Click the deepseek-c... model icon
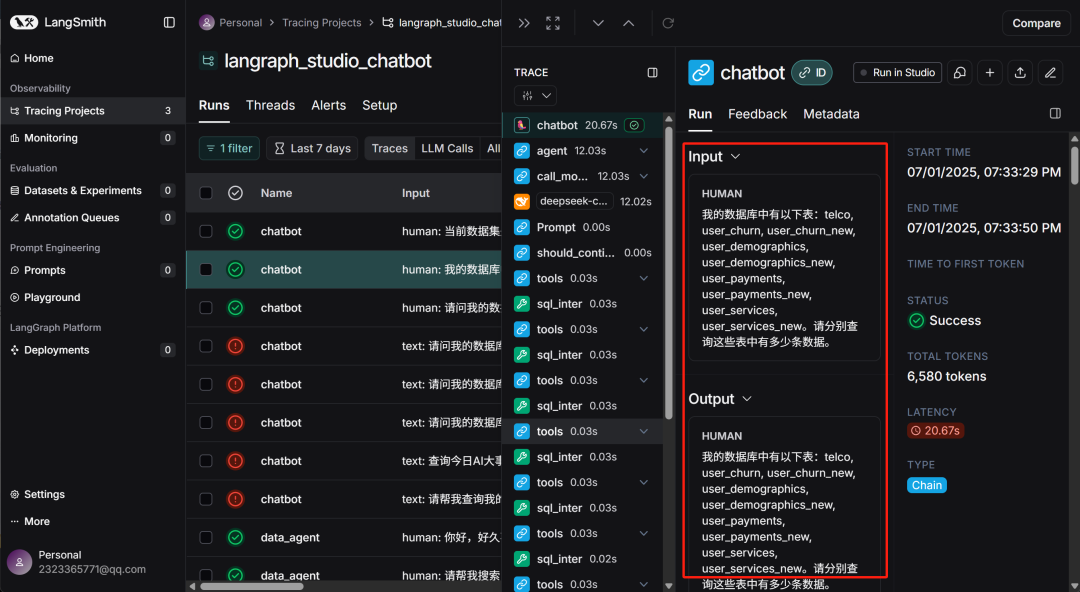This screenshot has width=1080, height=592. click(522, 201)
